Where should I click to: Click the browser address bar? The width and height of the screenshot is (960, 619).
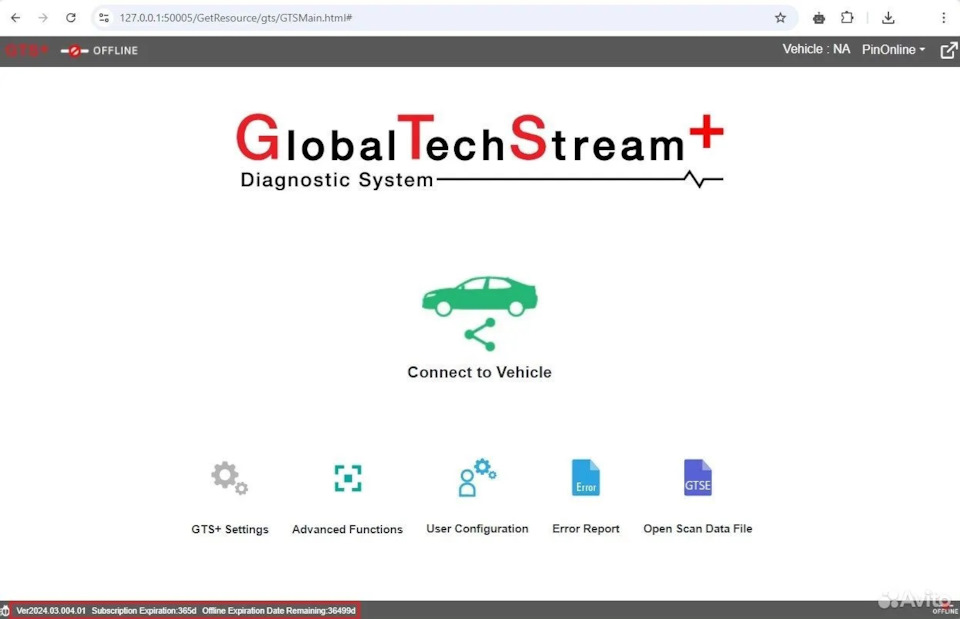tap(300, 17)
